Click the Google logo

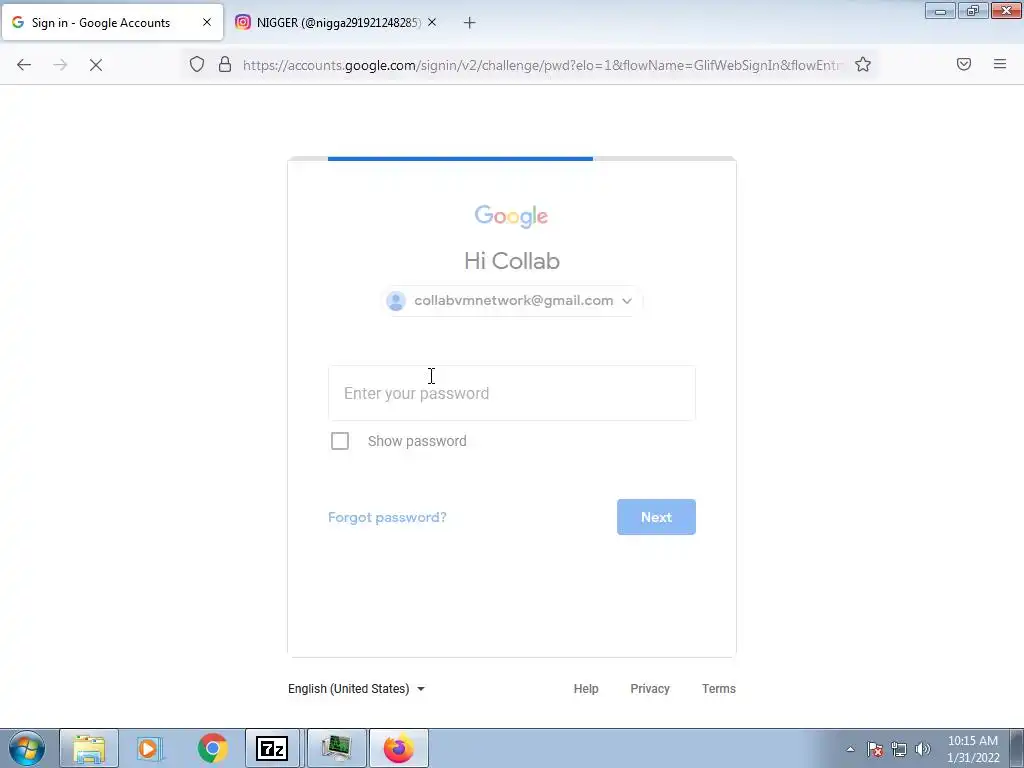(511, 216)
